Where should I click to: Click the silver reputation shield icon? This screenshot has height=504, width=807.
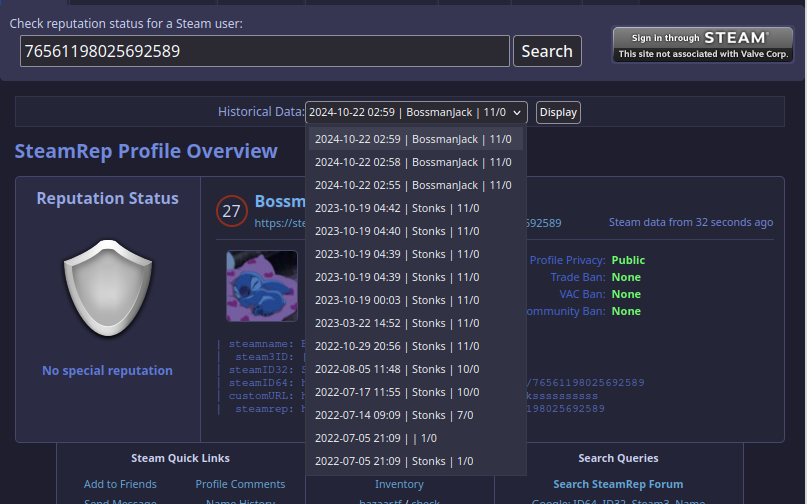(x=108, y=288)
